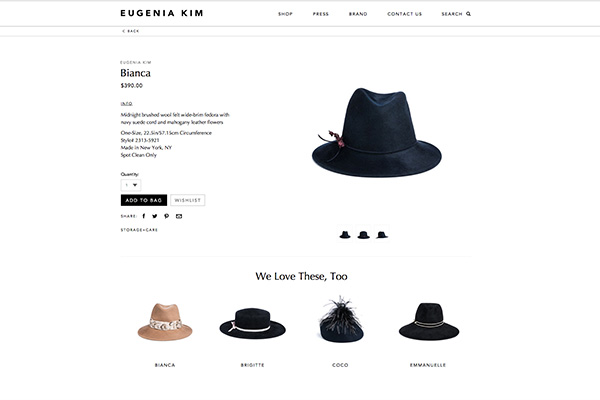Screen dimensions: 600x400
Task: Select the first hat thumbnail view
Action: tap(345, 234)
